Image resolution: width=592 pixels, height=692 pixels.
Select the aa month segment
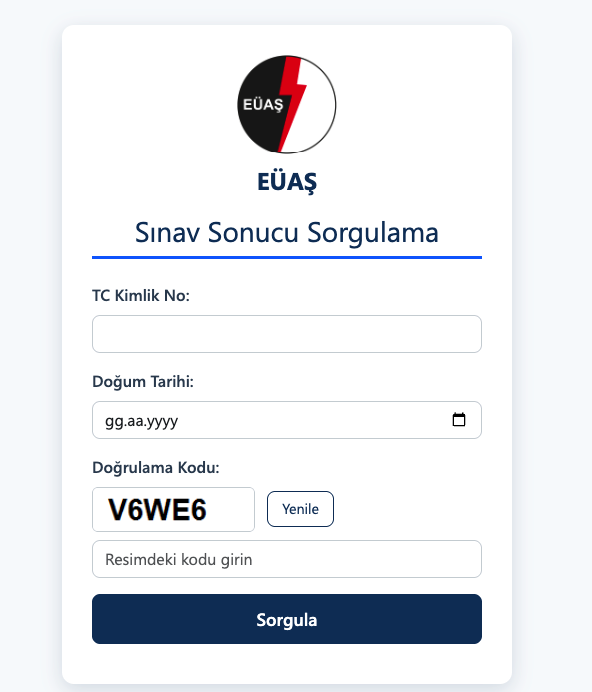[x=135, y=421]
